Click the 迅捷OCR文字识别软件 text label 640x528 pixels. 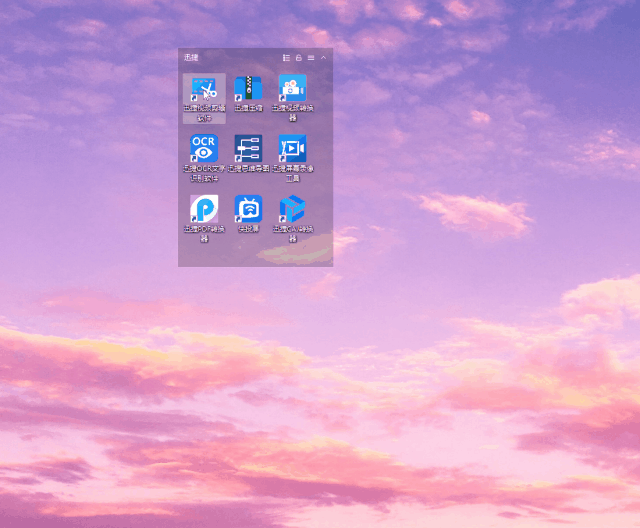tap(204, 173)
